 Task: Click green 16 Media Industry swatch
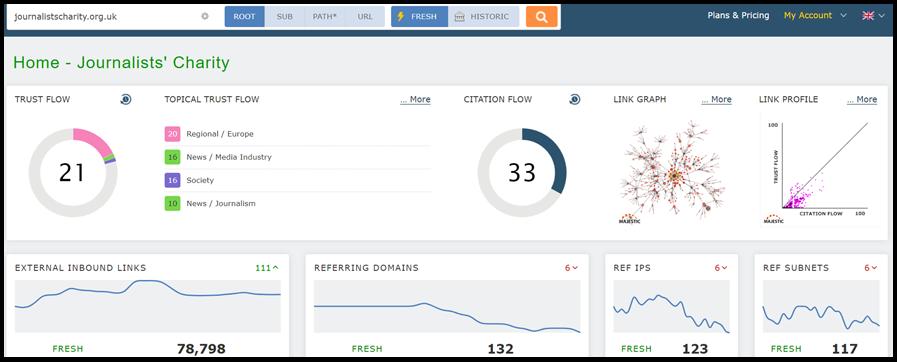[172, 157]
